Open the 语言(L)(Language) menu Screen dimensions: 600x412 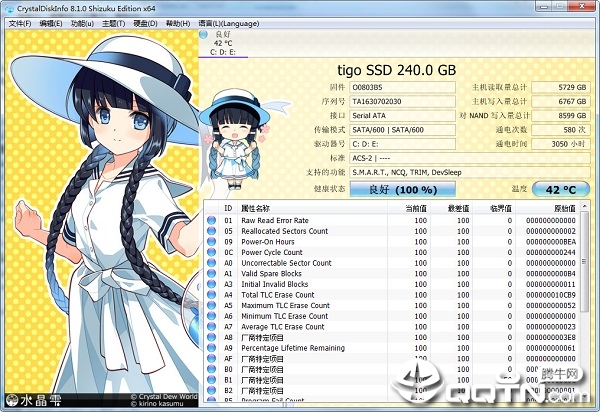coord(229,24)
